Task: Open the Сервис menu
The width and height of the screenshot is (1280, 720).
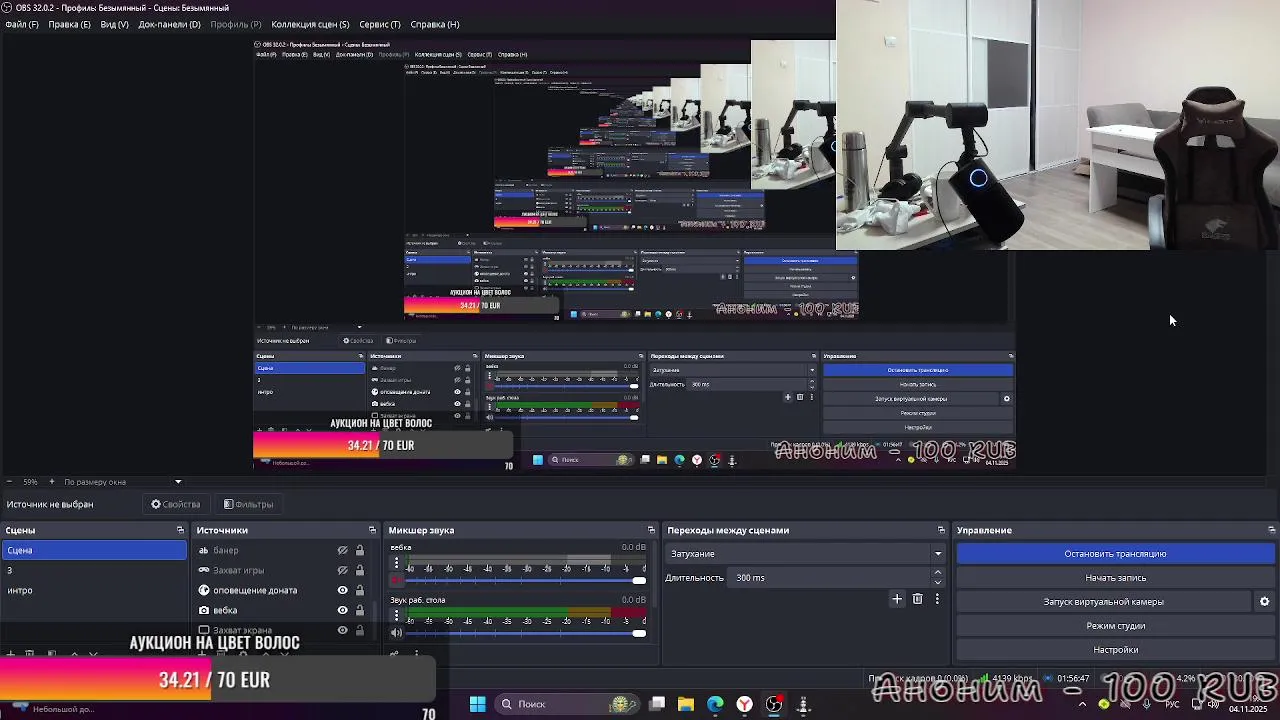Action: click(380, 24)
